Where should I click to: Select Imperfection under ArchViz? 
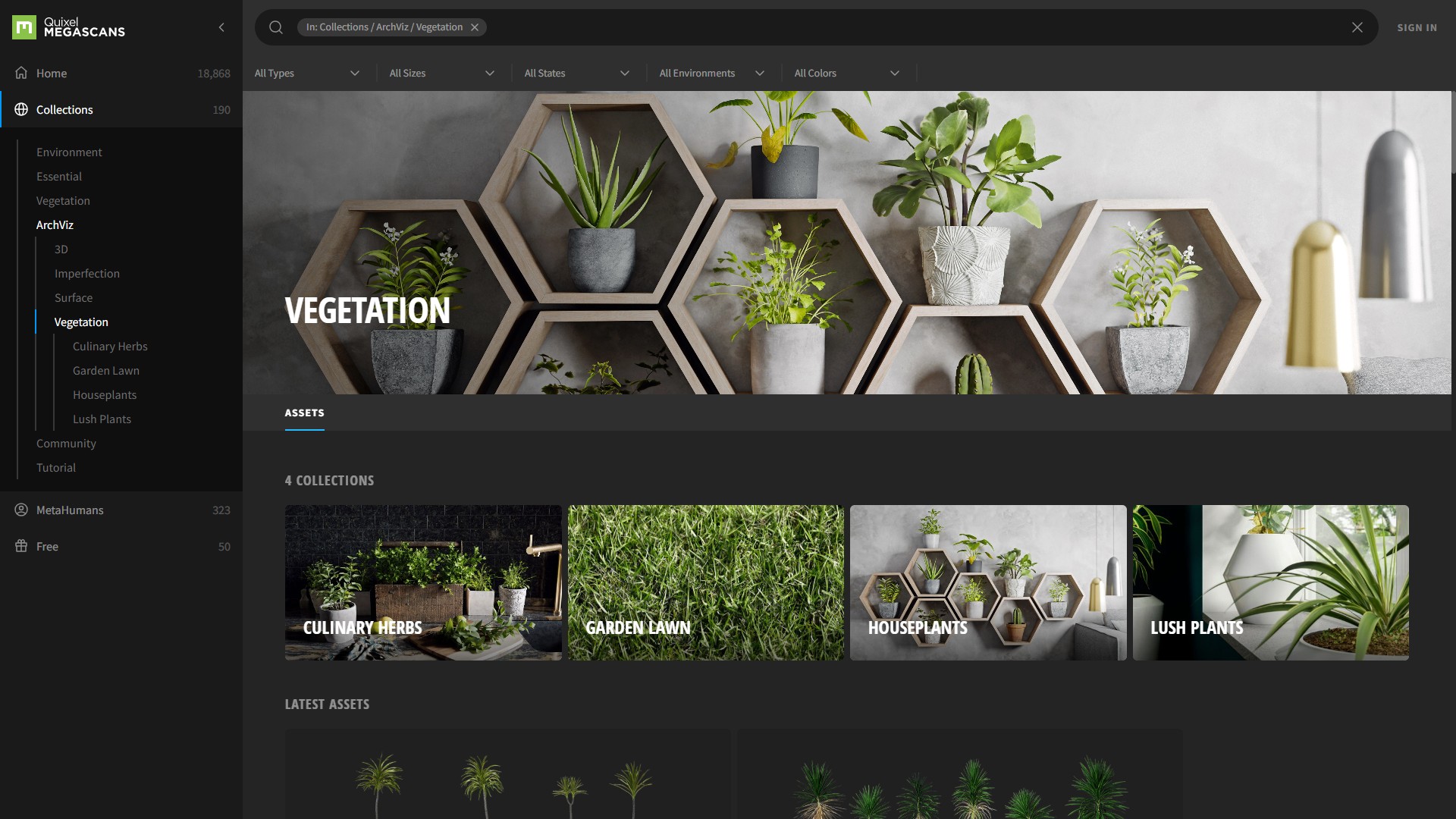click(87, 273)
